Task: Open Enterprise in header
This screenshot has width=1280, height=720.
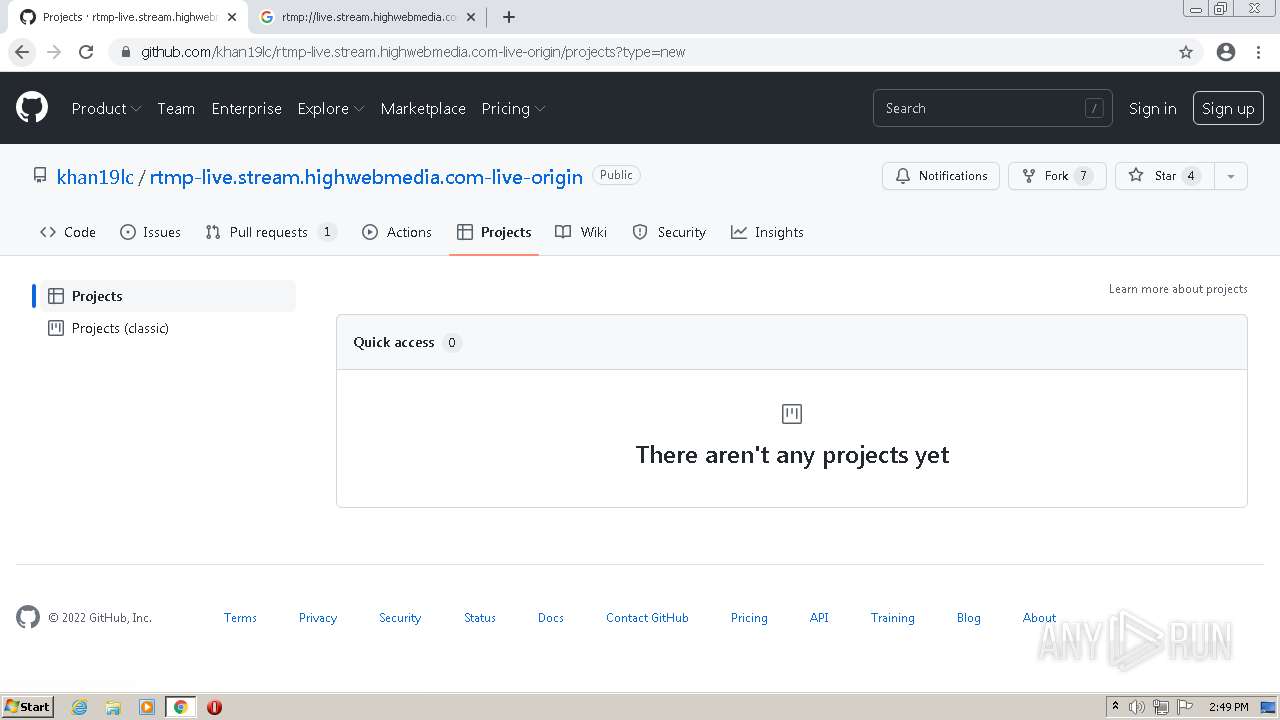Action: tap(246, 108)
